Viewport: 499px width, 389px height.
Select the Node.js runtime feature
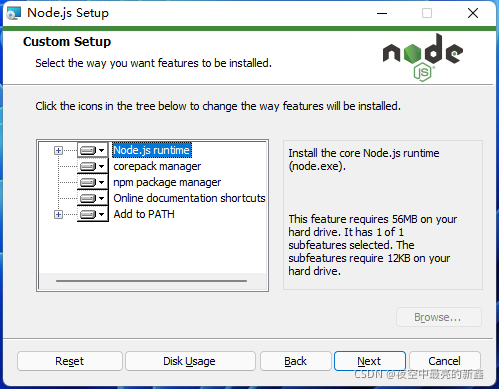coord(152,150)
